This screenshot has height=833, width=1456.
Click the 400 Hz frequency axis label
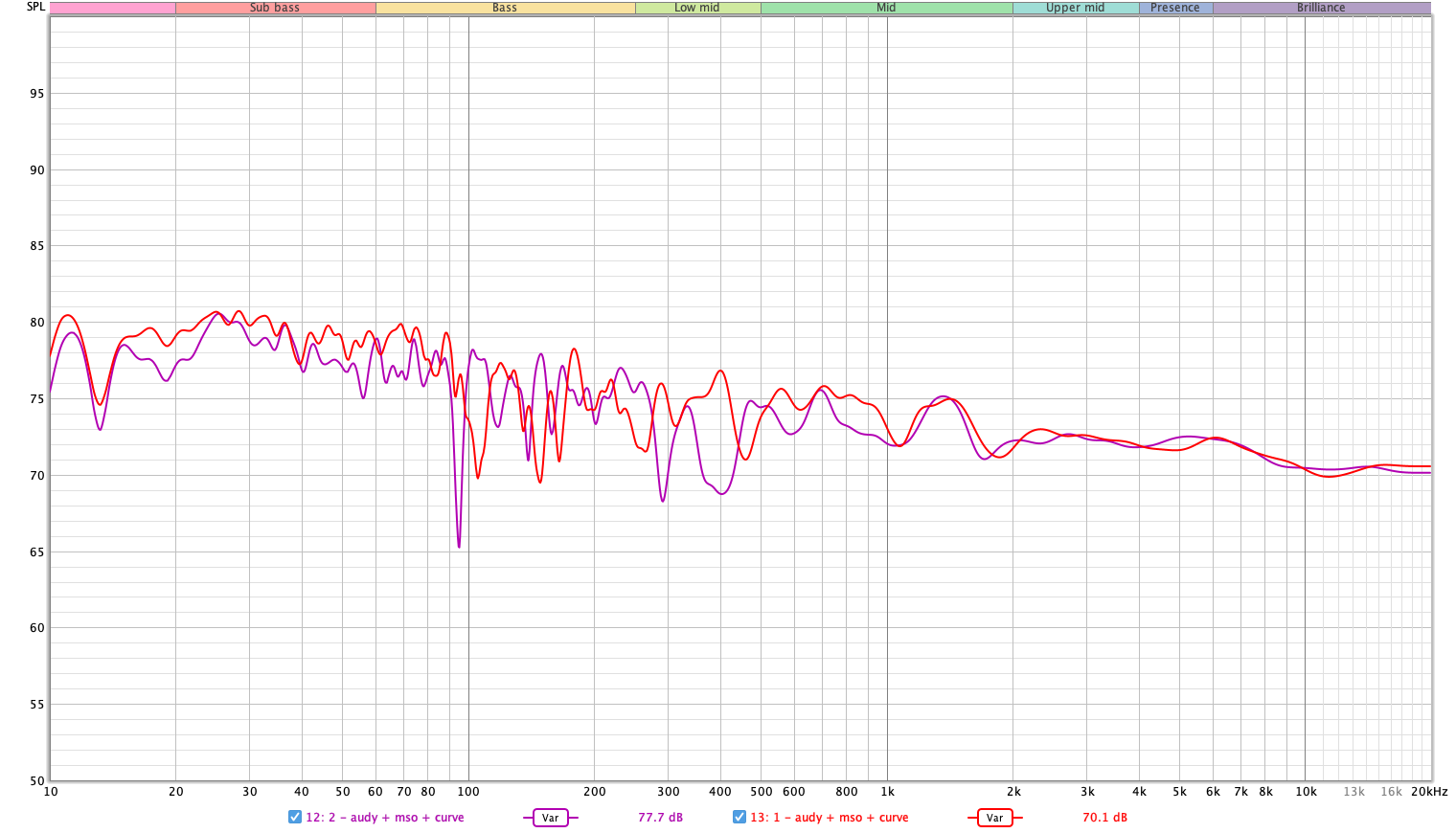pos(720,792)
